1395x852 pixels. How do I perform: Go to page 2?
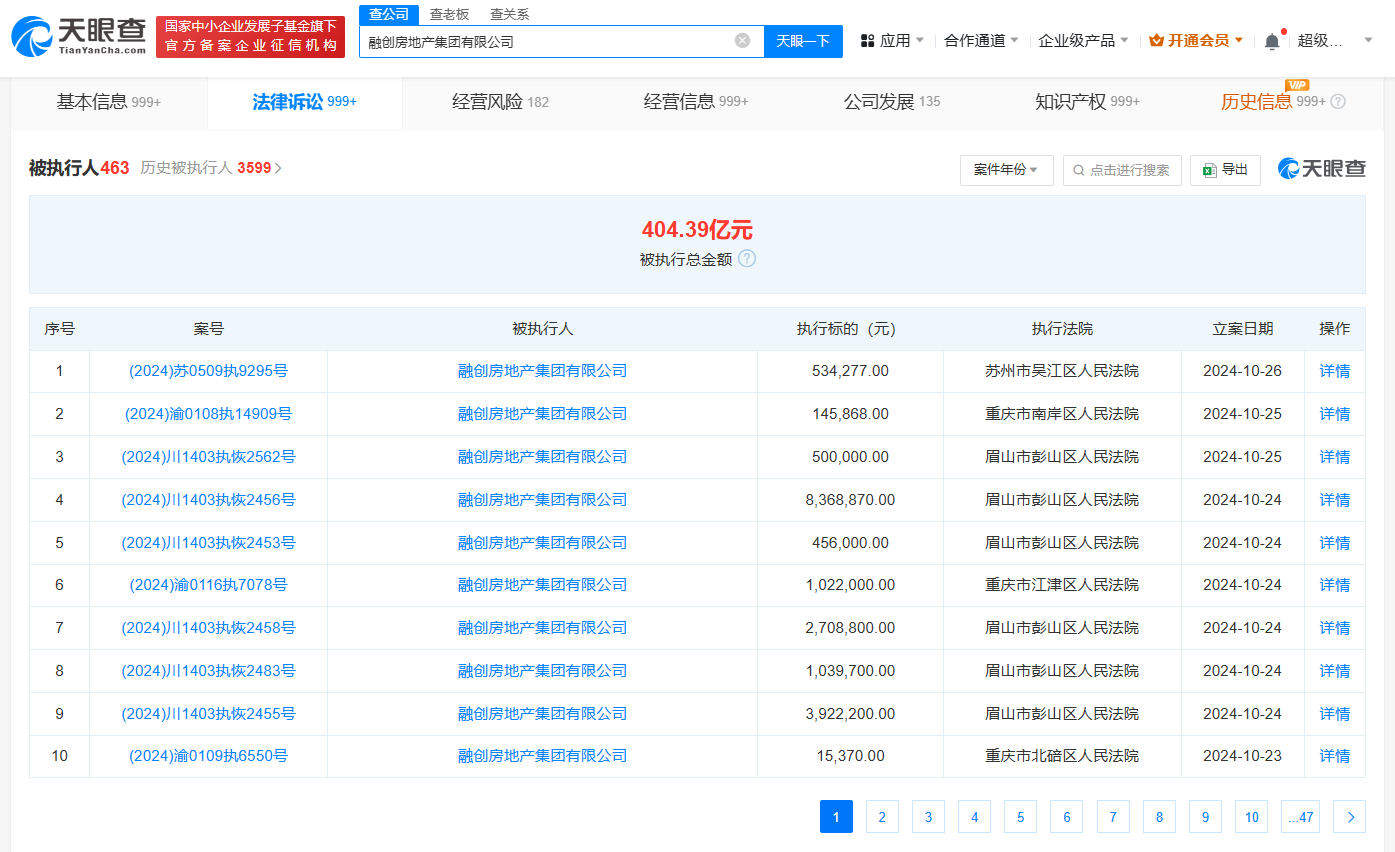click(882, 817)
